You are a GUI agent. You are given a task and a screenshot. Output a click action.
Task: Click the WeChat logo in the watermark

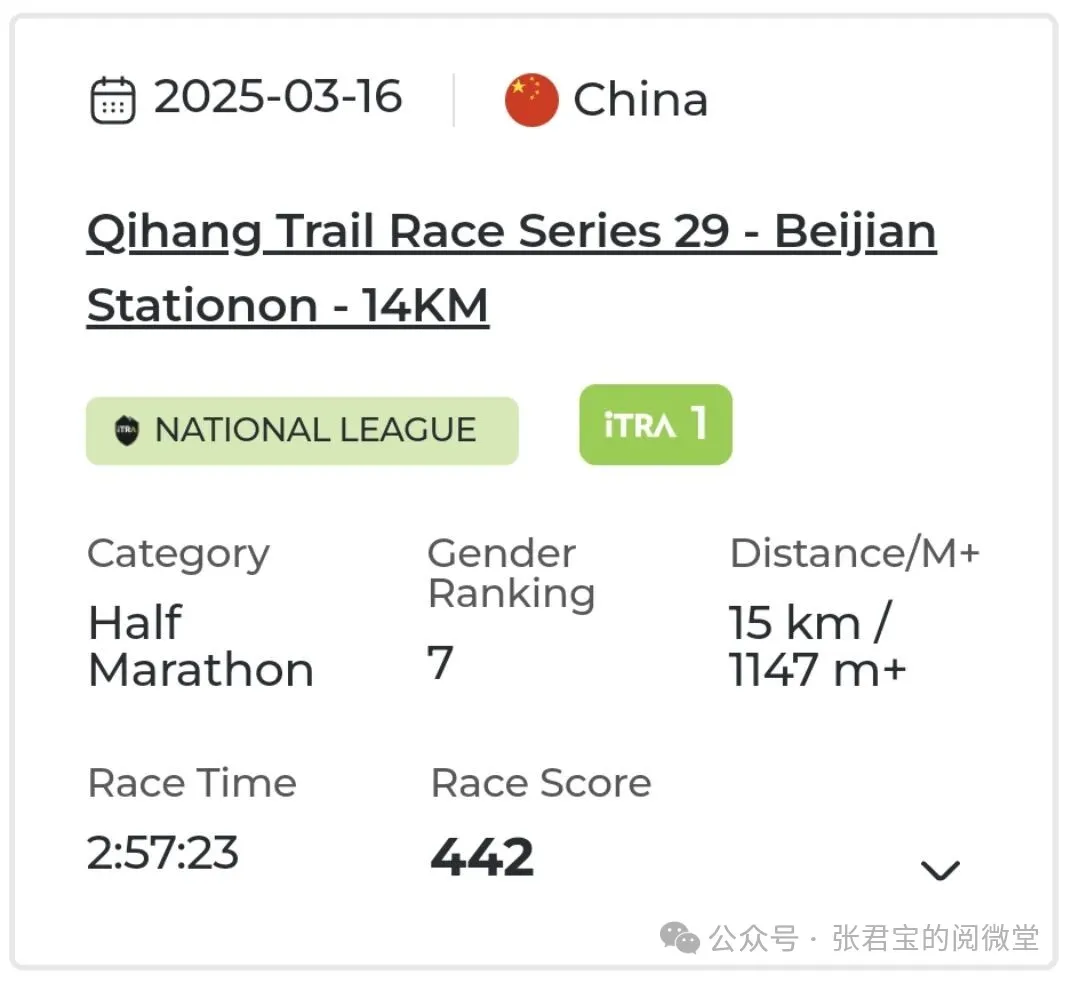coord(681,938)
